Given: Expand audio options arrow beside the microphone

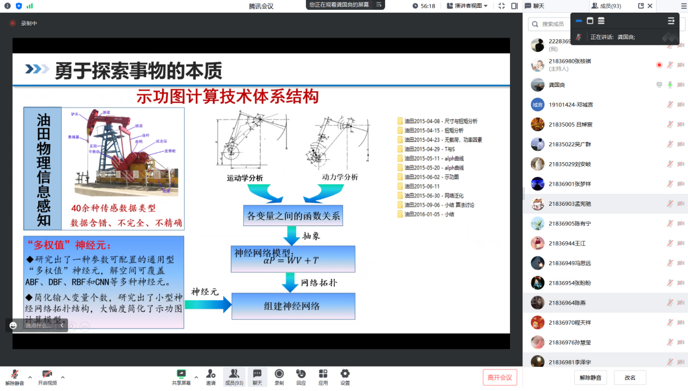Looking at the screenshot, I should pos(30,377).
